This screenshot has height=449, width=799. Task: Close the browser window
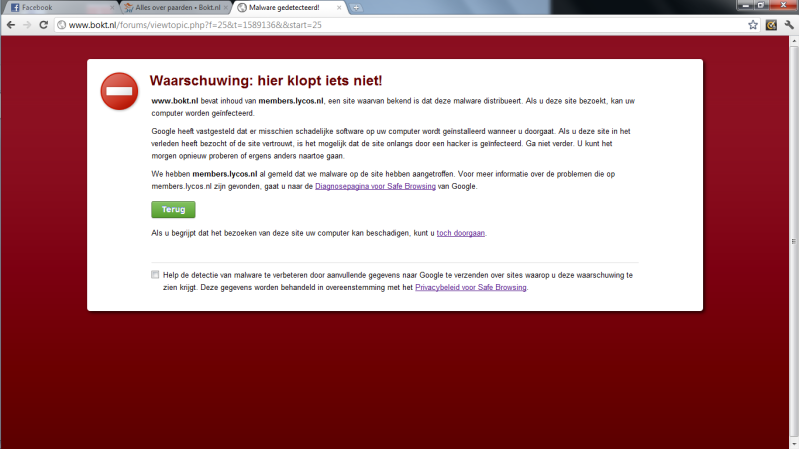click(783, 5)
